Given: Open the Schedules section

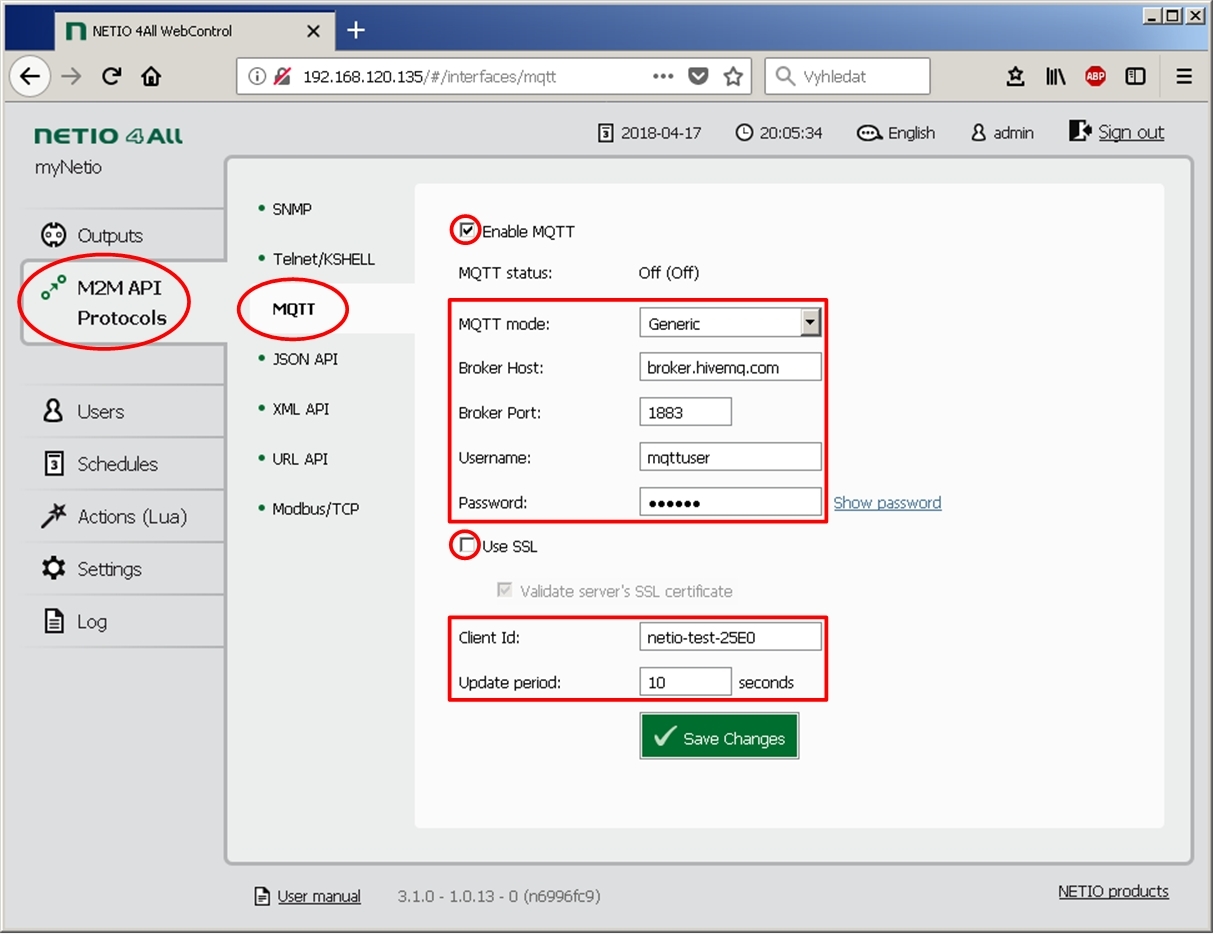Looking at the screenshot, I should (124, 464).
